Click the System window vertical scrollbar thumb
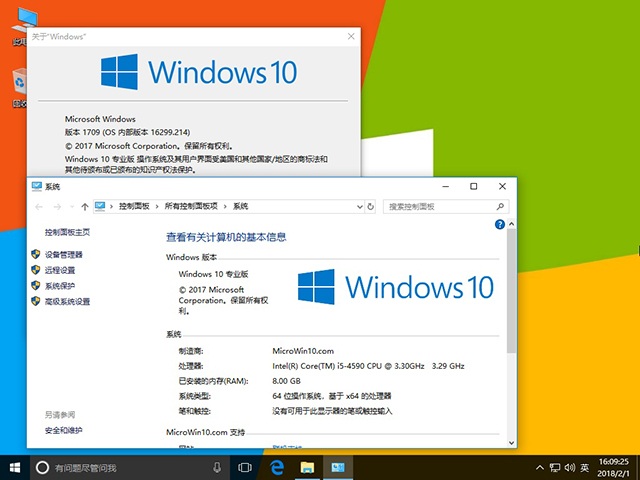640x480 pixels. tap(511, 290)
